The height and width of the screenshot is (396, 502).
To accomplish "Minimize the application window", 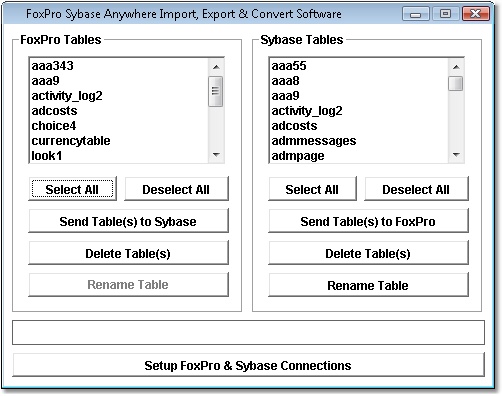I will point(416,14).
